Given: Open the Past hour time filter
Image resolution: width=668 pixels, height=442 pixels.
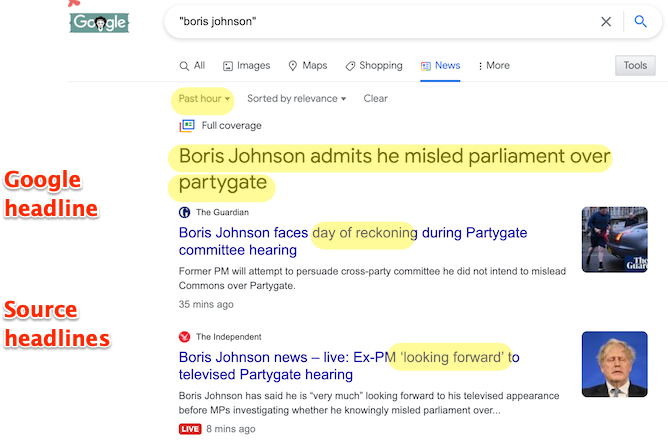Looking at the screenshot, I should click(204, 99).
